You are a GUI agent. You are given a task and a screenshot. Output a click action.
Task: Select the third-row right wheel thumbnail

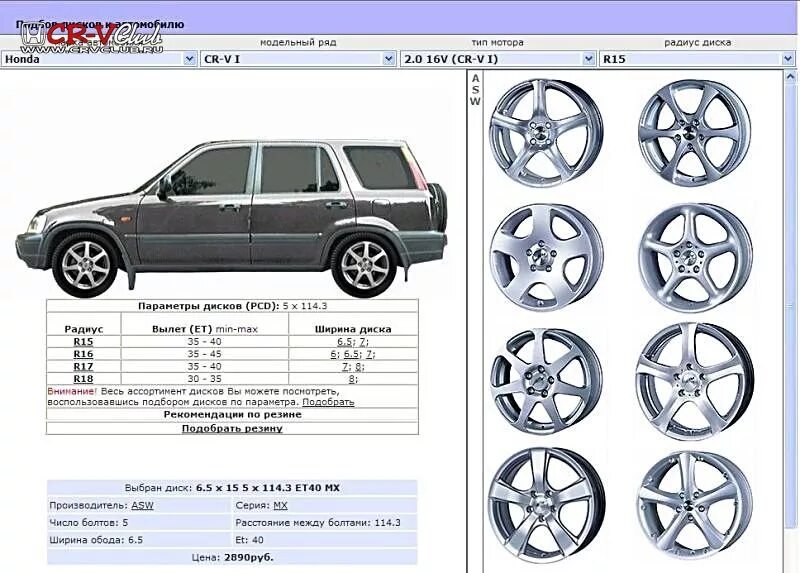(x=695, y=382)
